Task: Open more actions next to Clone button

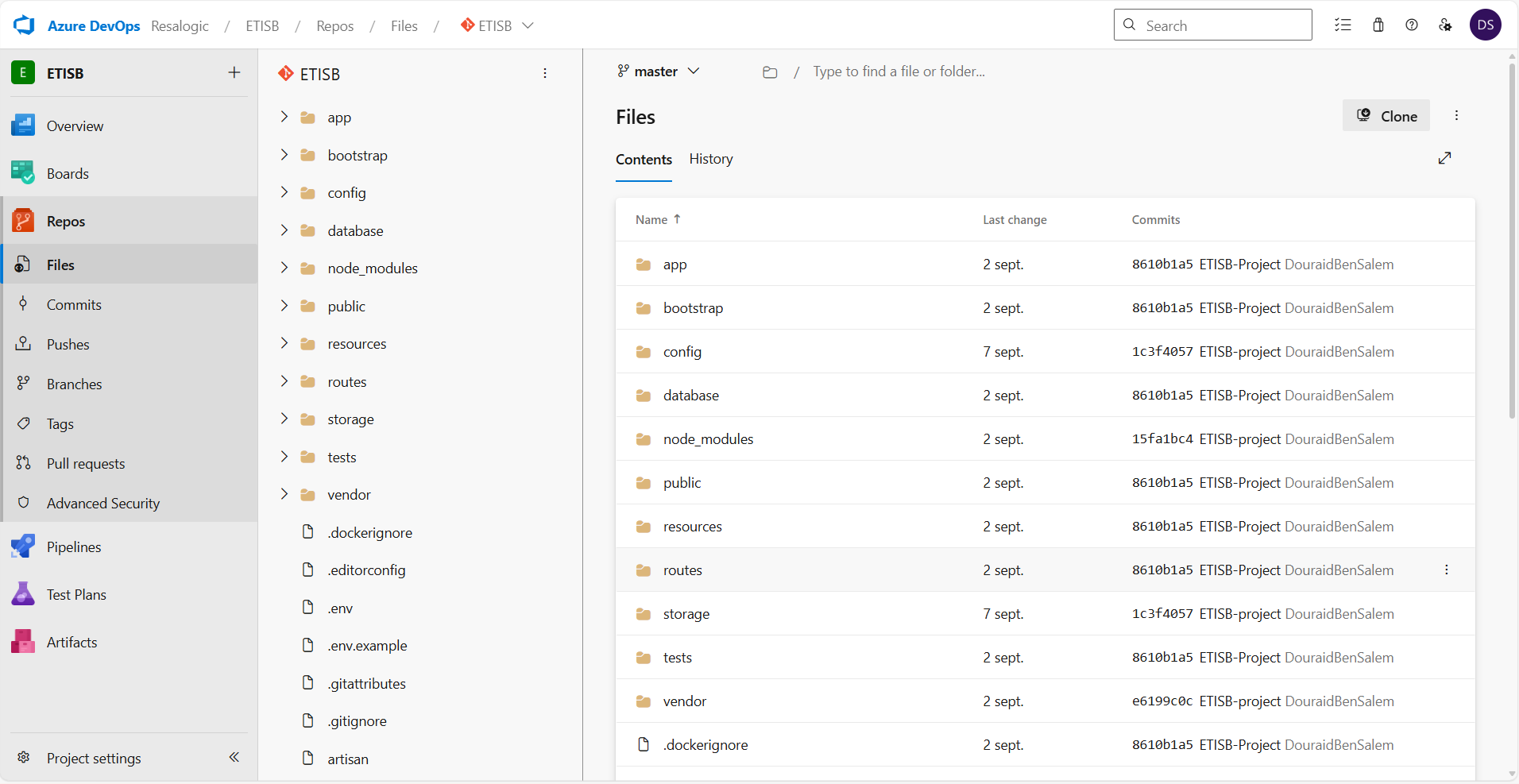Action: click(1456, 115)
